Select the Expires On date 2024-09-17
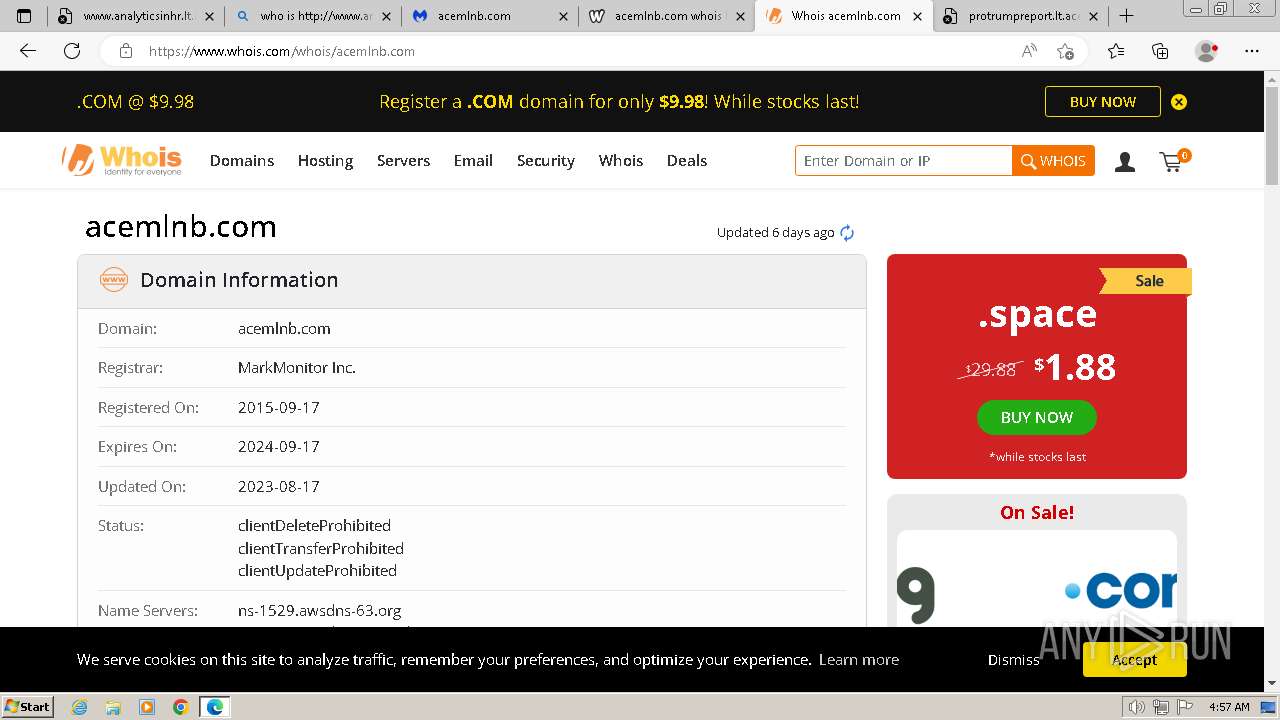This screenshot has width=1280, height=720. tap(279, 447)
